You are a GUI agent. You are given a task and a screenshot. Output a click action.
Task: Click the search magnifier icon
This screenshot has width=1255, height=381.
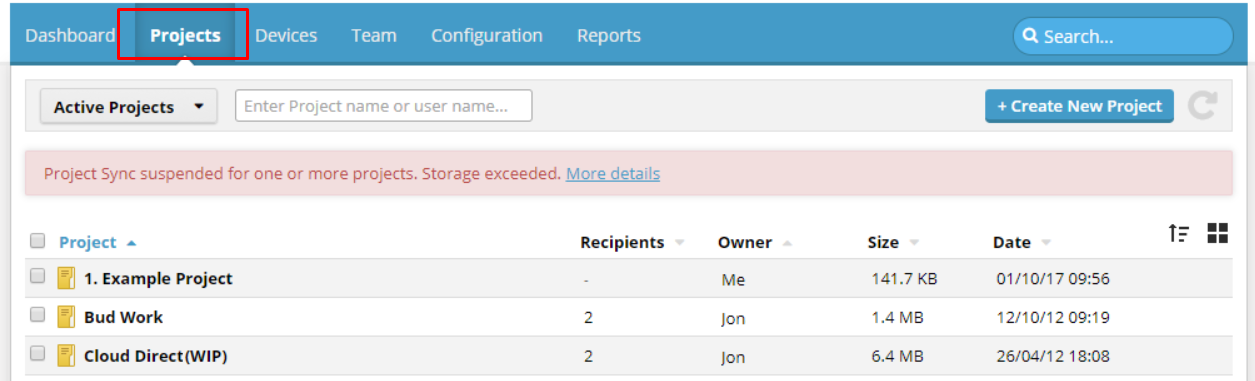point(1031,37)
